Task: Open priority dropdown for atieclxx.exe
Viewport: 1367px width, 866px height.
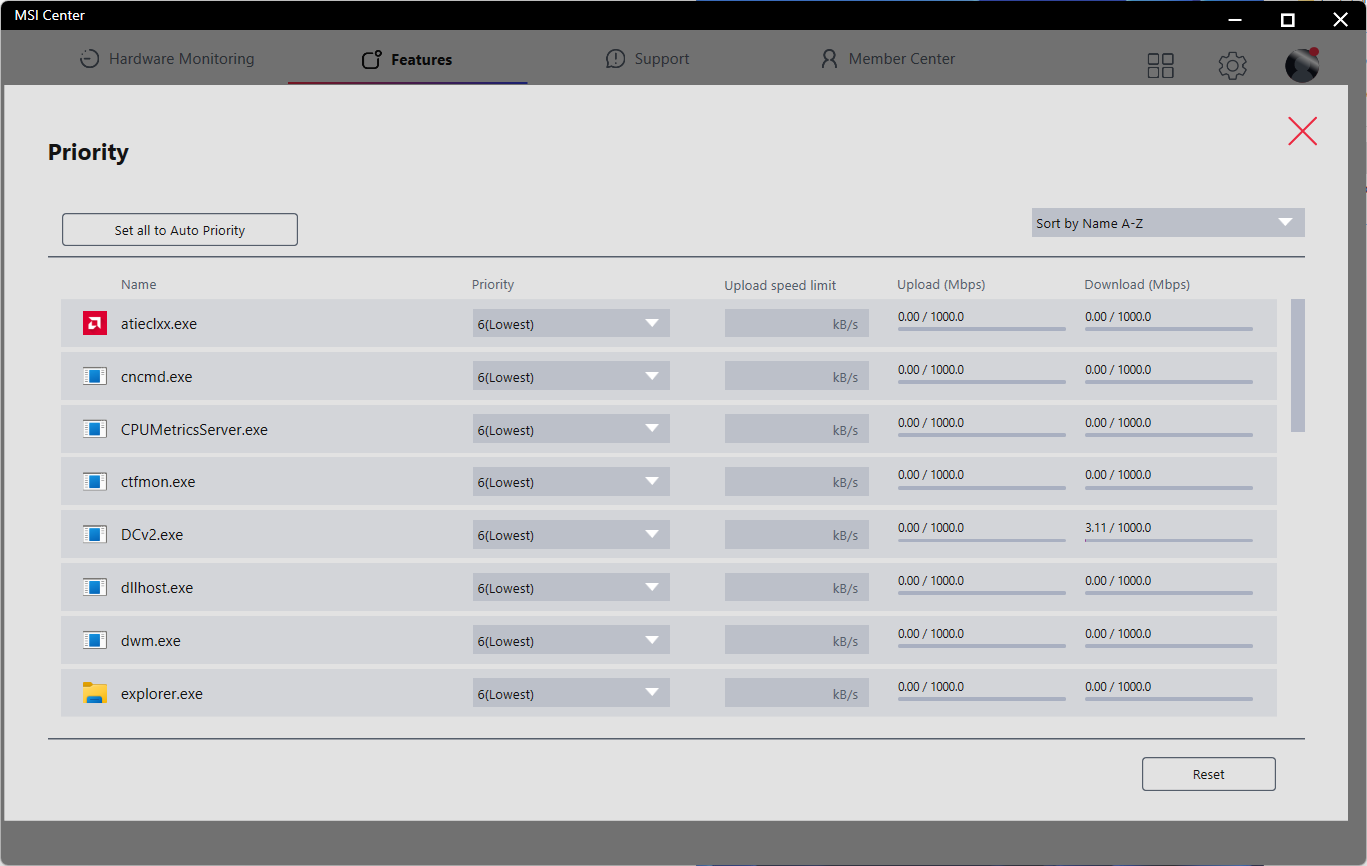Action: pos(571,323)
